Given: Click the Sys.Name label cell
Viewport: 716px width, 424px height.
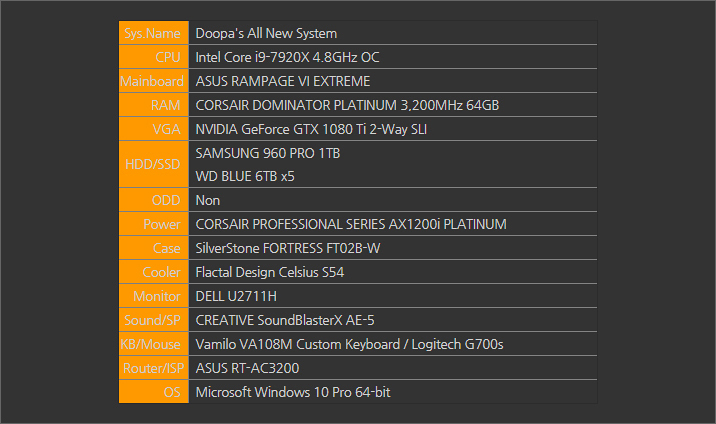Looking at the screenshot, I should tap(153, 33).
